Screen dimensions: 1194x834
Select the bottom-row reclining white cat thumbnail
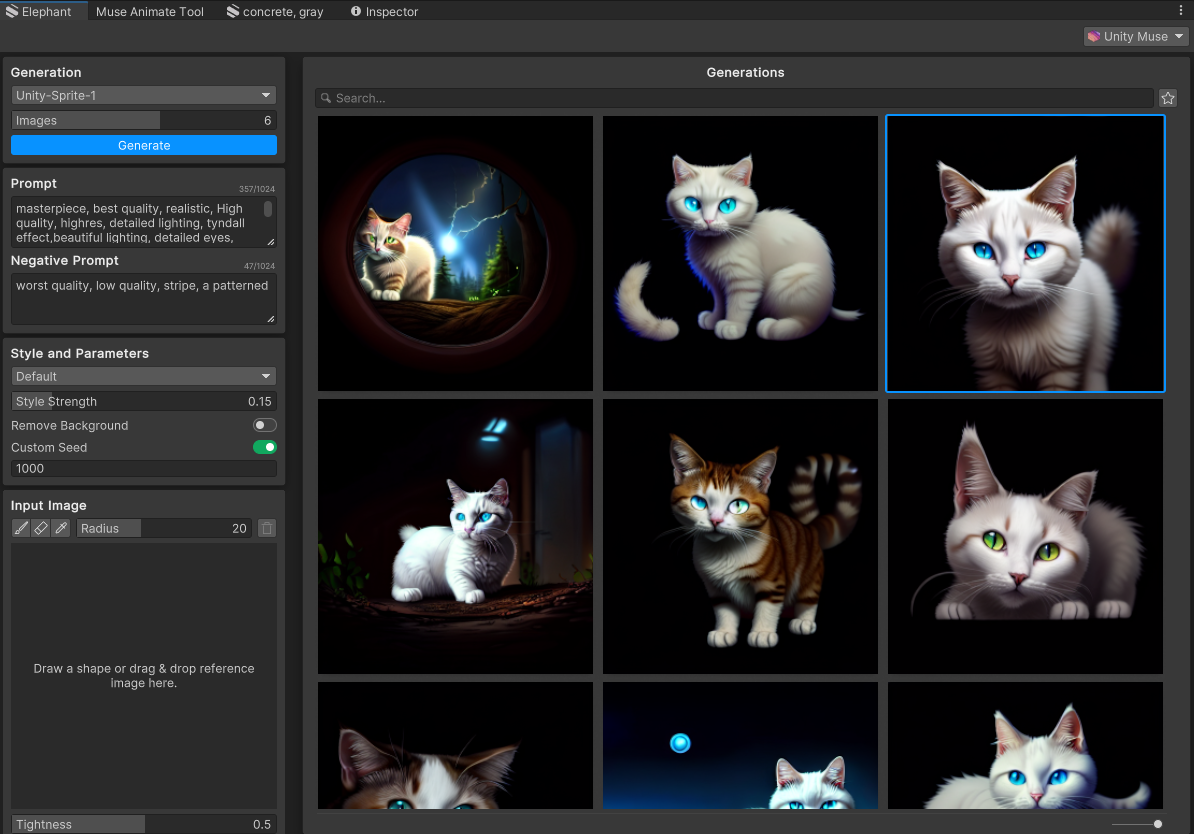click(1025, 745)
